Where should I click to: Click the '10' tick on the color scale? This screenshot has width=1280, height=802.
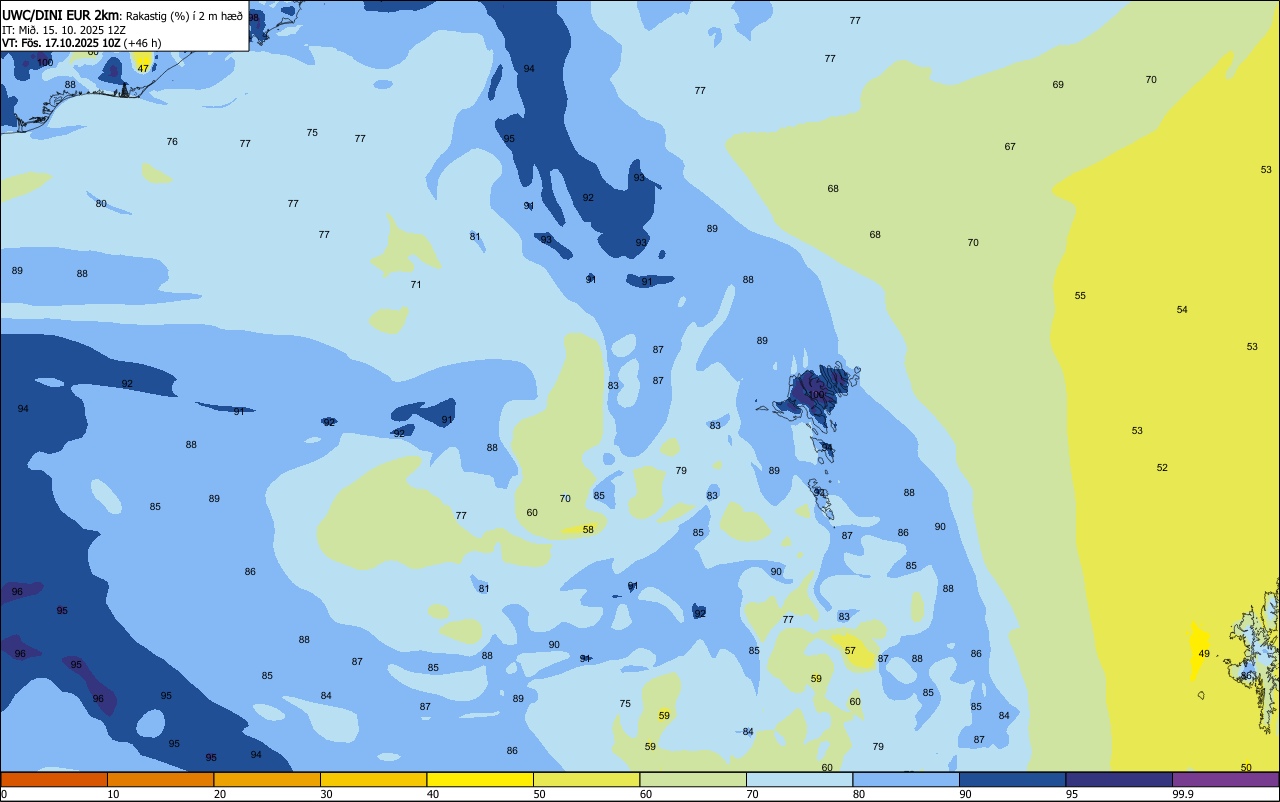pos(113,794)
